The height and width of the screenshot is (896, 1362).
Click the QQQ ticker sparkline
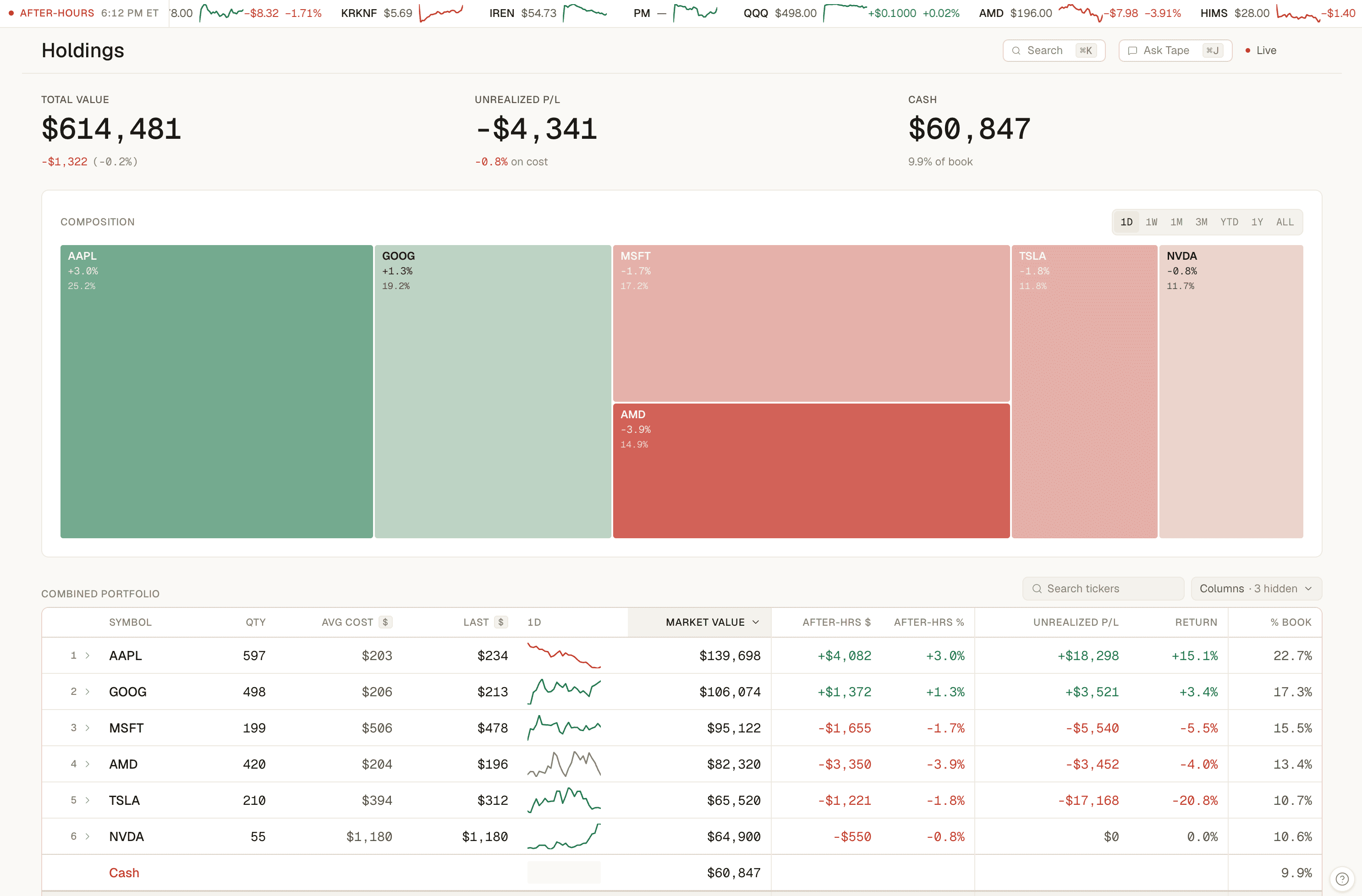[x=845, y=12]
